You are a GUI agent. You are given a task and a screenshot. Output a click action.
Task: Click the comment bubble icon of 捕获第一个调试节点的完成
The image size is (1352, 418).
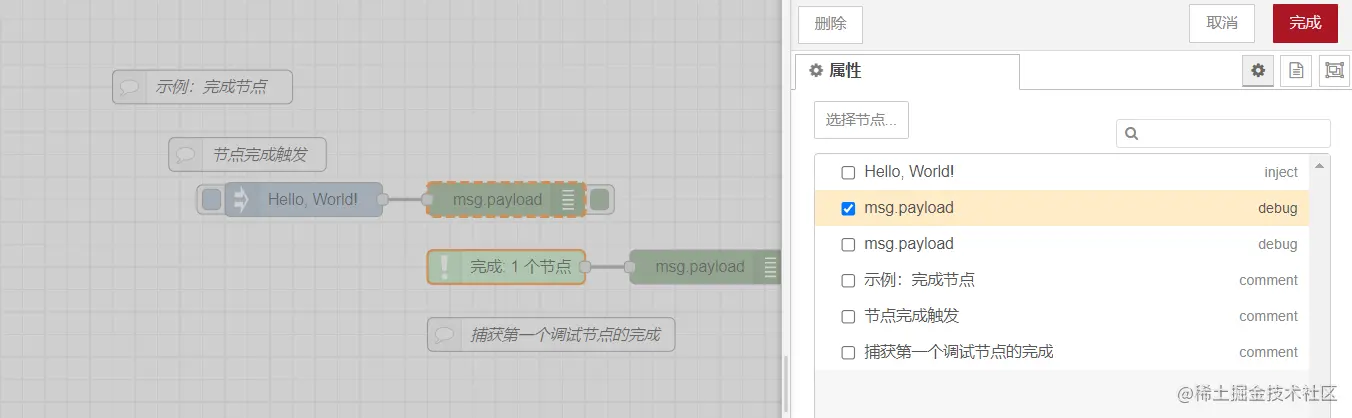click(445, 335)
